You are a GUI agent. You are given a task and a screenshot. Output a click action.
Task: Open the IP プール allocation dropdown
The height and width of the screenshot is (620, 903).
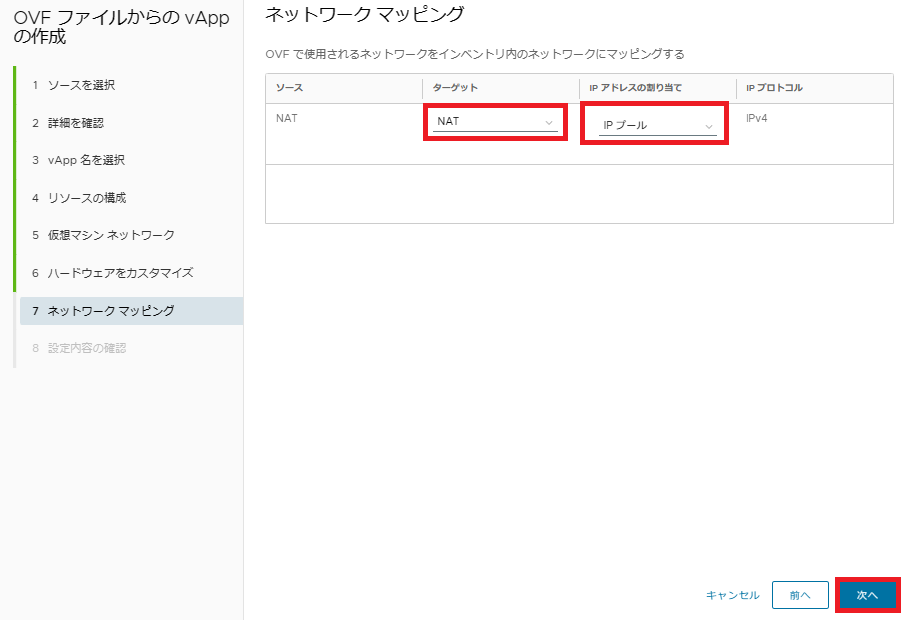656,126
